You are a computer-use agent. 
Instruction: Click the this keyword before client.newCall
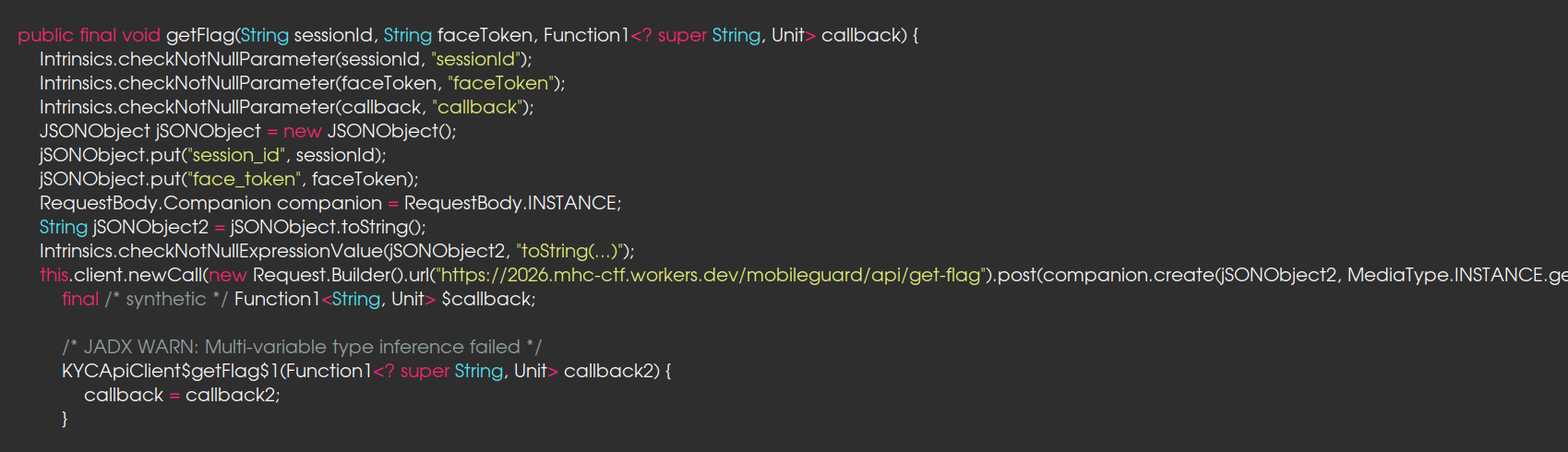click(x=54, y=275)
